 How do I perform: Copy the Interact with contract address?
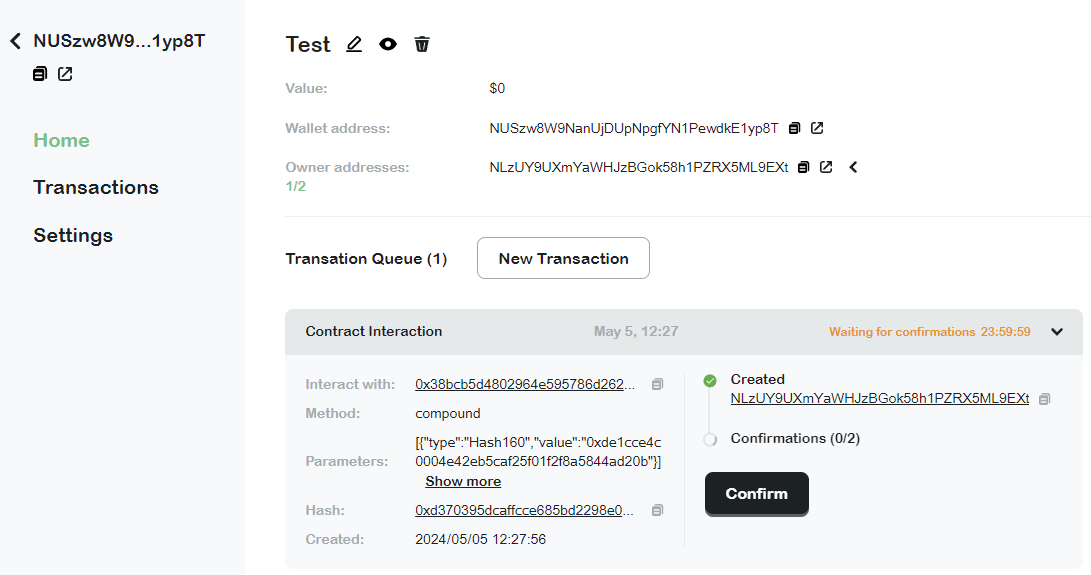pos(657,384)
